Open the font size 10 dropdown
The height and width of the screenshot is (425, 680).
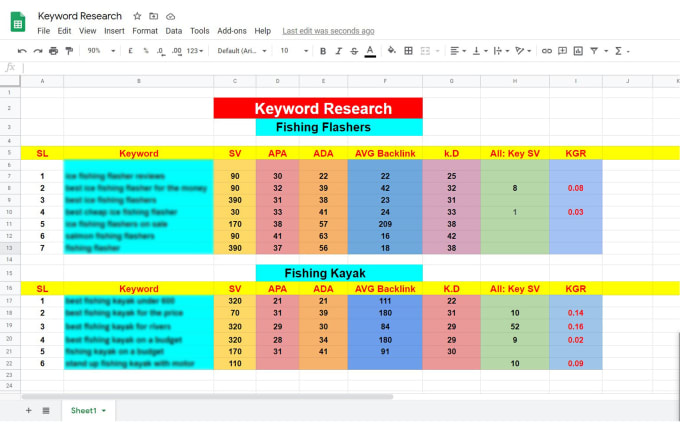[x=294, y=51]
